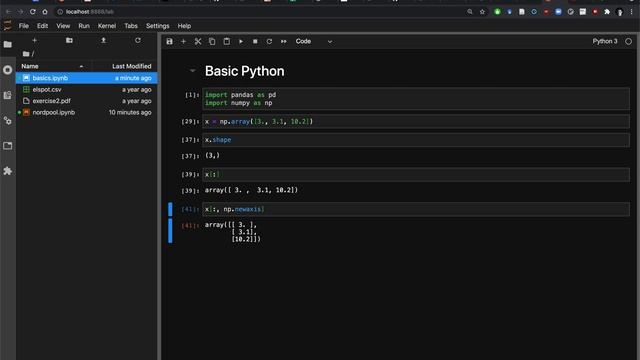
Task: Open the cell type Code dropdown
Action: point(313,41)
